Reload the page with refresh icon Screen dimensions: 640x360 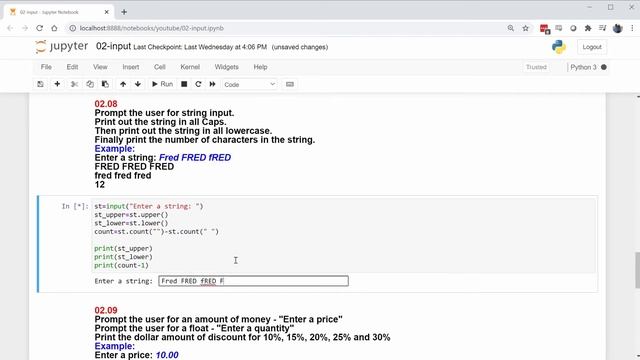click(x=40, y=28)
